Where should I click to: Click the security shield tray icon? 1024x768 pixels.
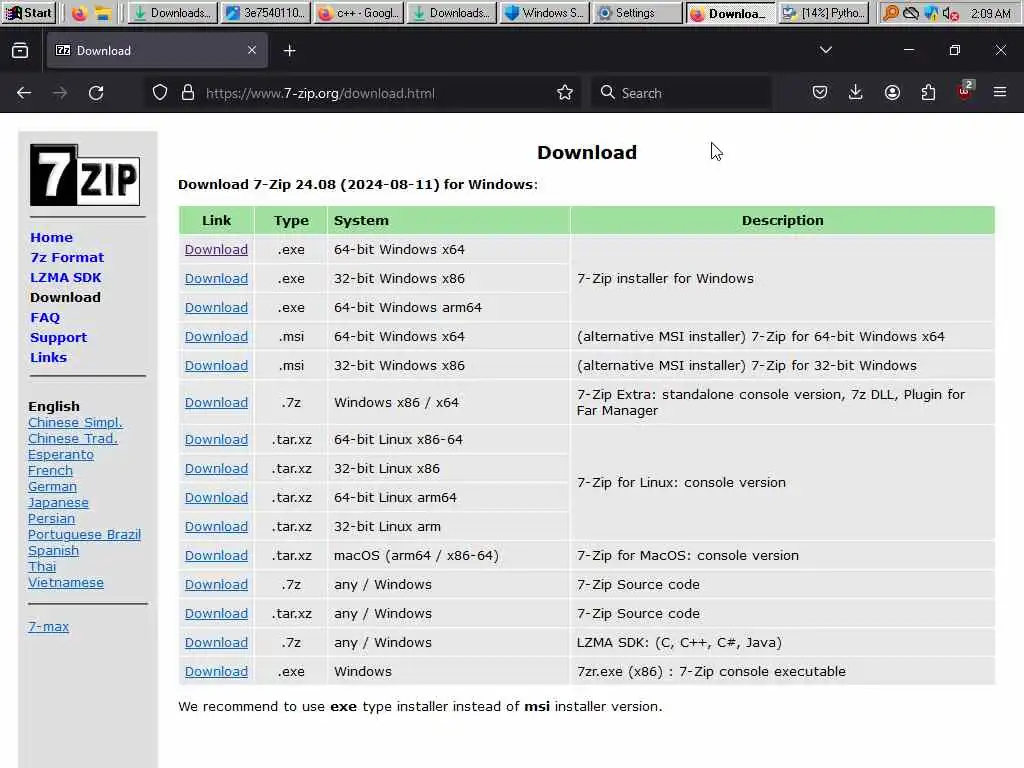click(x=931, y=13)
